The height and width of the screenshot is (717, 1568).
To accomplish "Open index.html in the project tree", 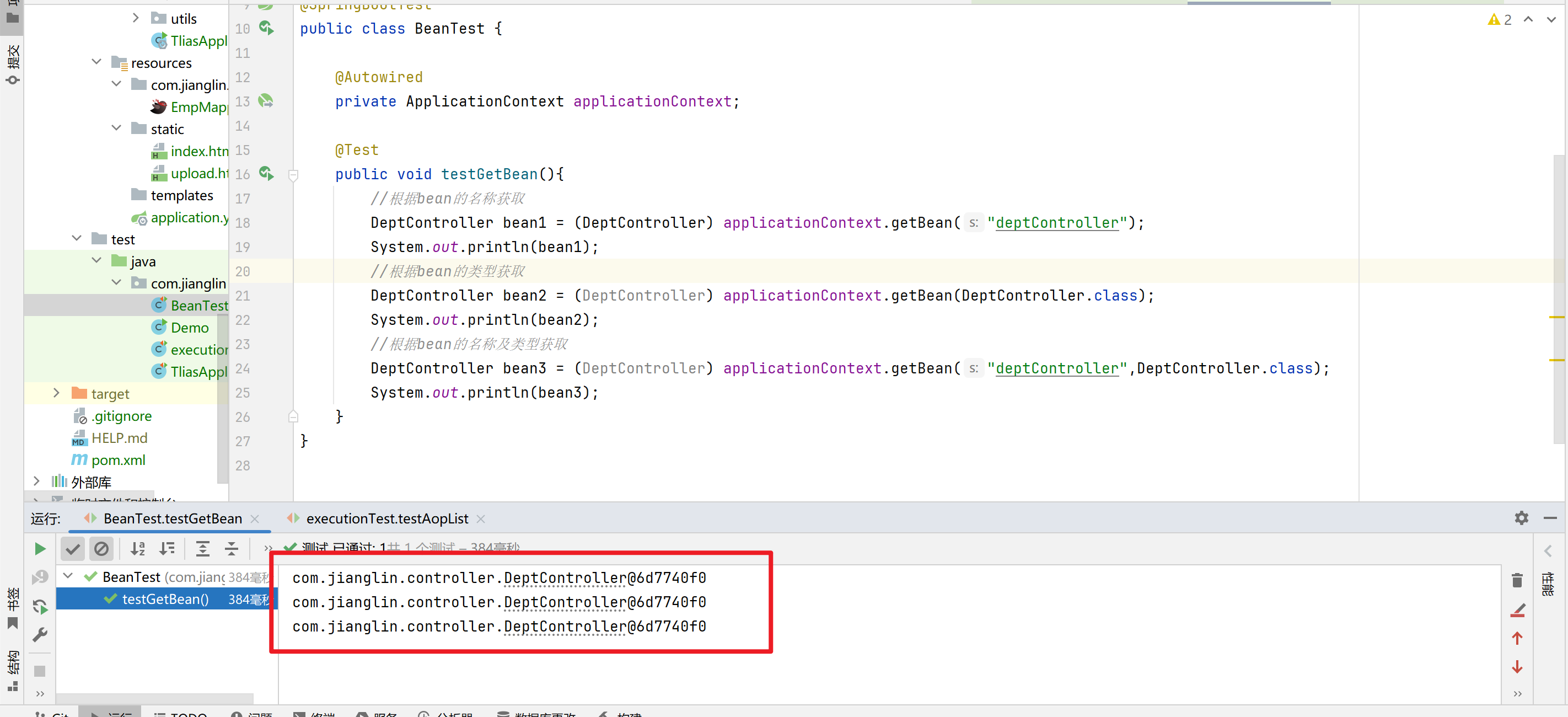I will point(190,151).
